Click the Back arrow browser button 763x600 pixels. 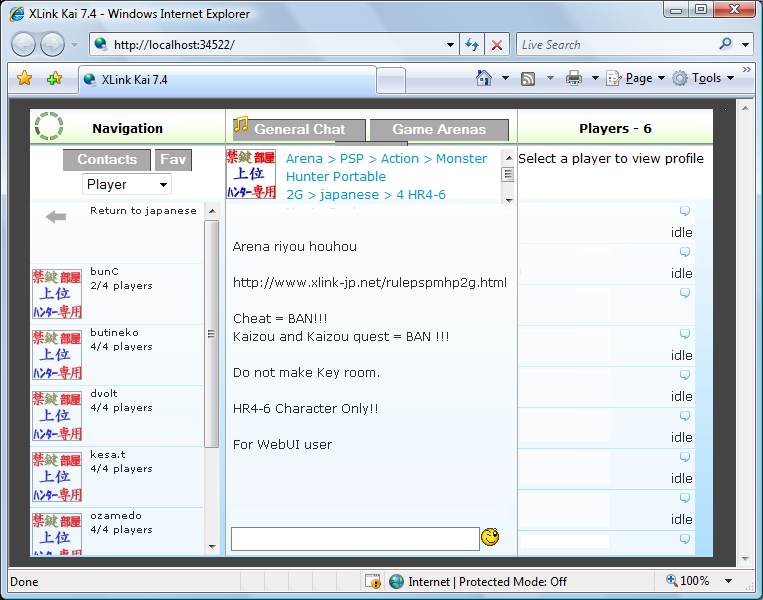click(x=23, y=45)
